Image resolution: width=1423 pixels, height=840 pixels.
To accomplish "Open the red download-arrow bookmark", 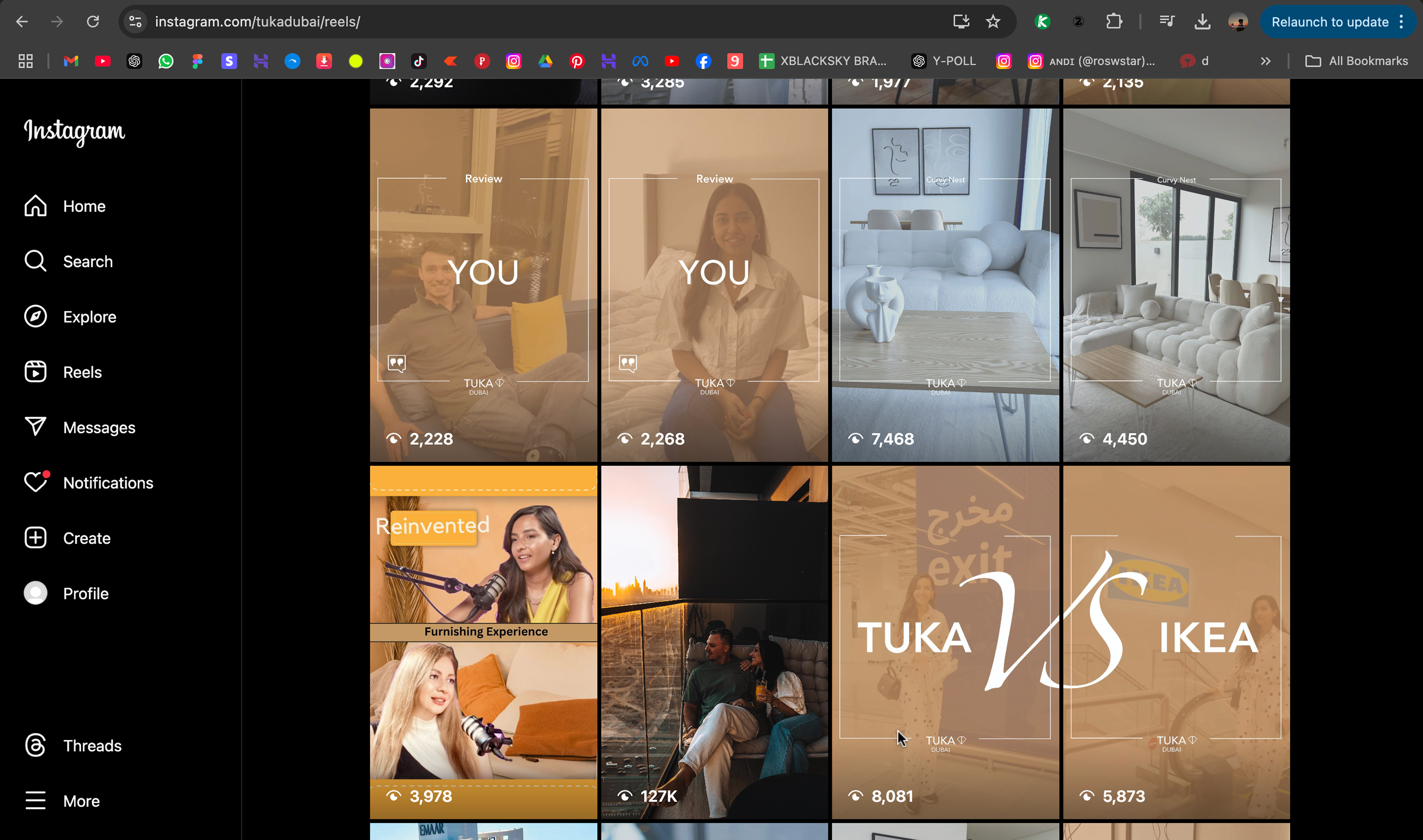I will click(x=324, y=61).
